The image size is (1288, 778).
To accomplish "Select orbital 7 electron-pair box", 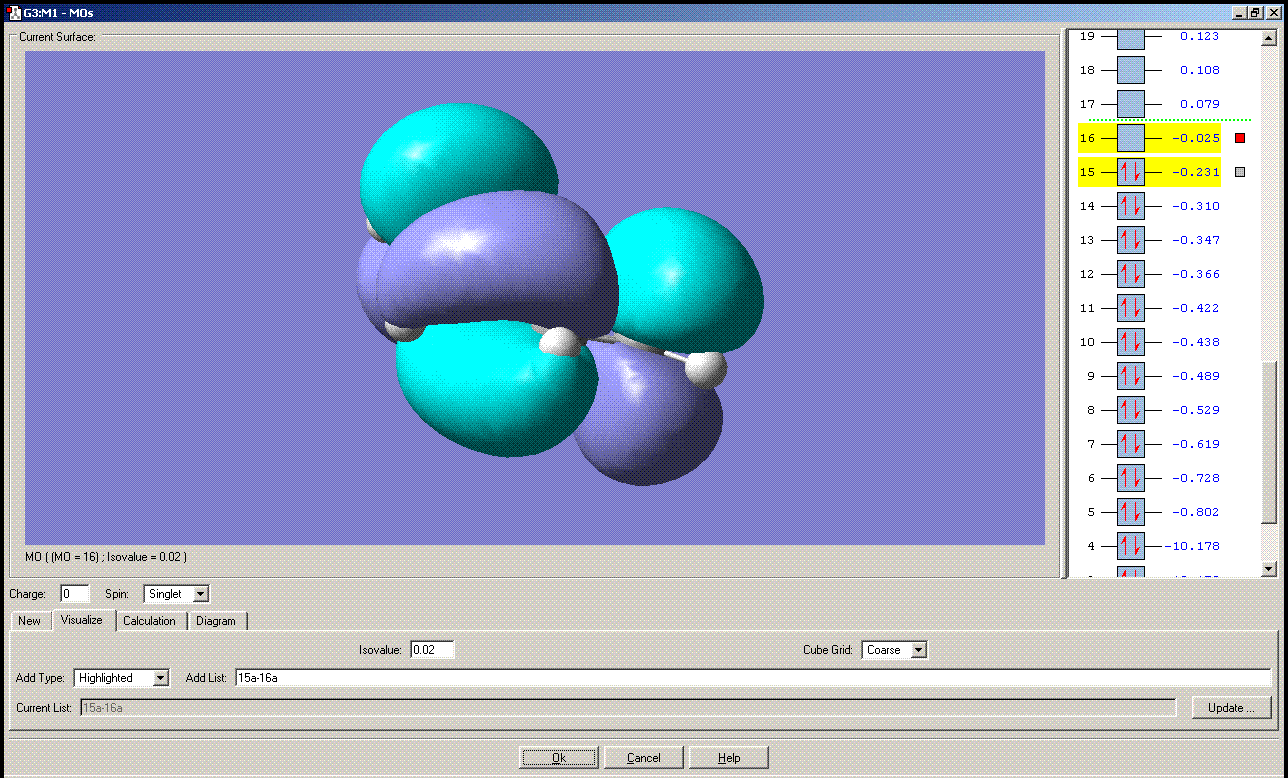I will (x=1130, y=444).
